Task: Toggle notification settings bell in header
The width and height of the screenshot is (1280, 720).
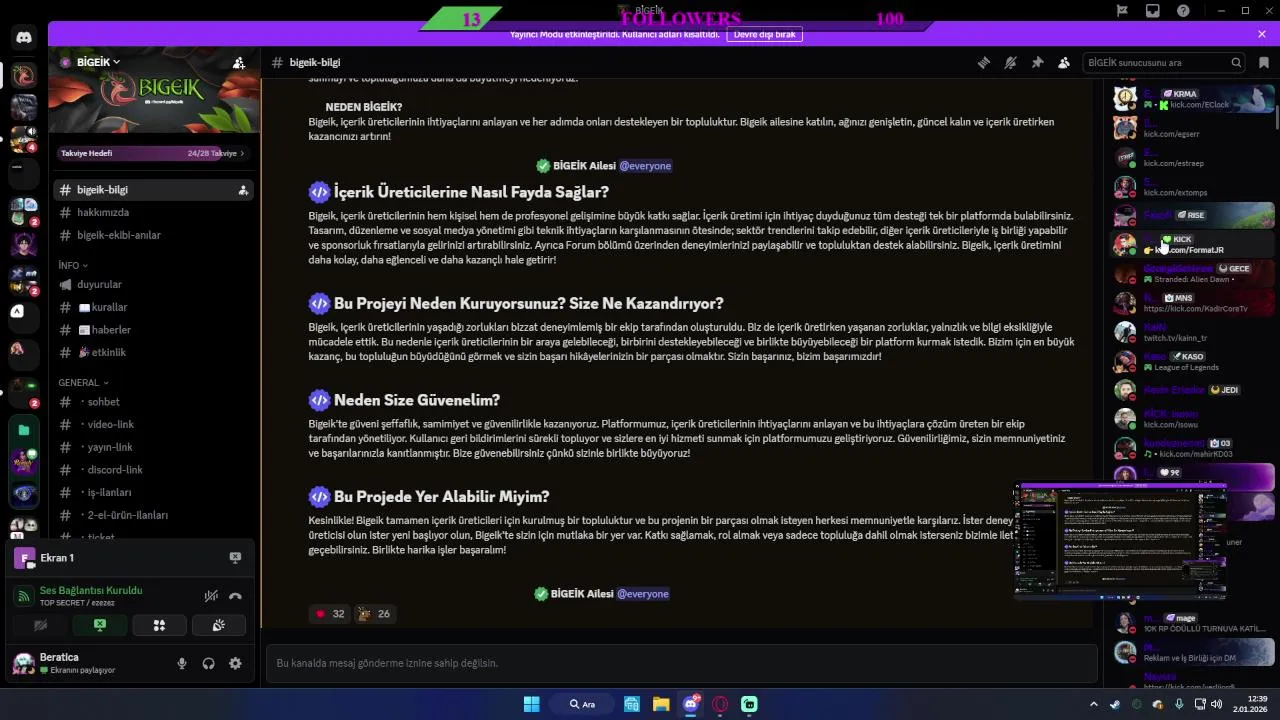Action: click(1011, 62)
